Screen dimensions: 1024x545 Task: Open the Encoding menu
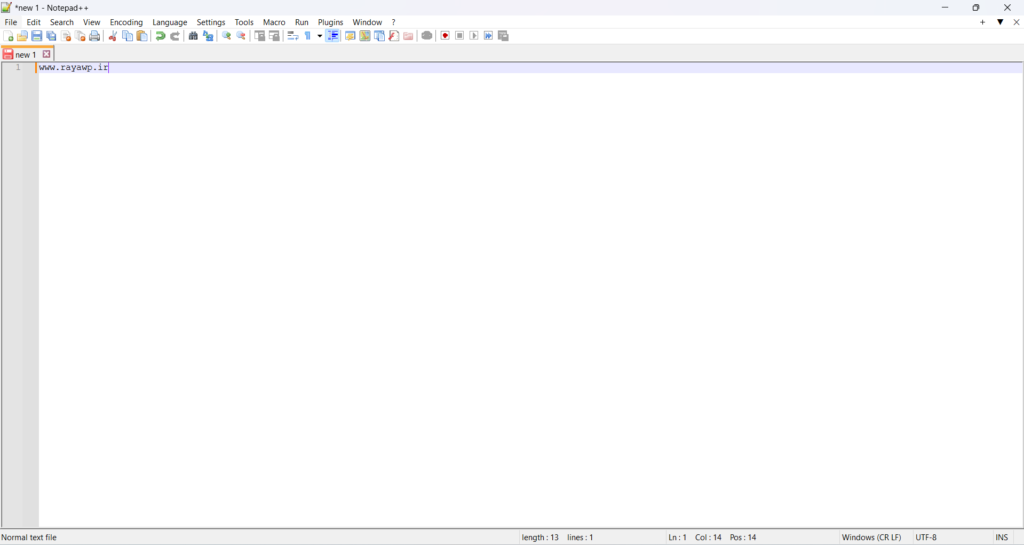coord(126,22)
